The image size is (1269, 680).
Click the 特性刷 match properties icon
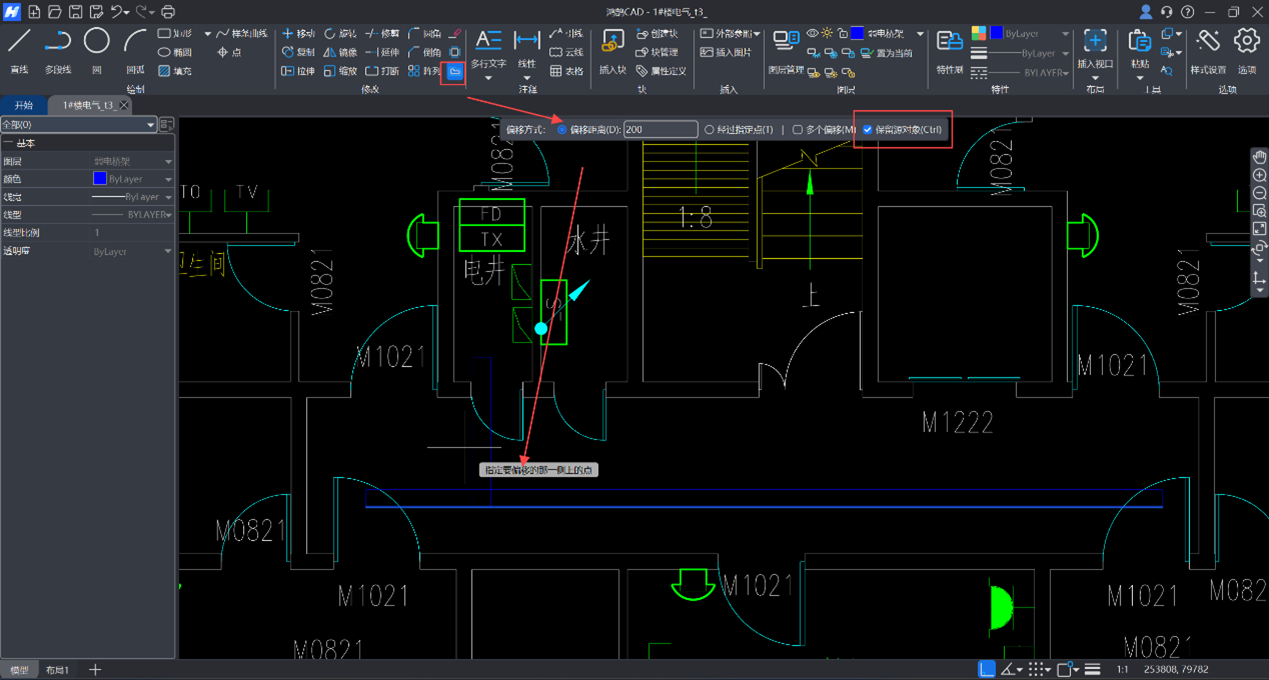[x=949, y=42]
